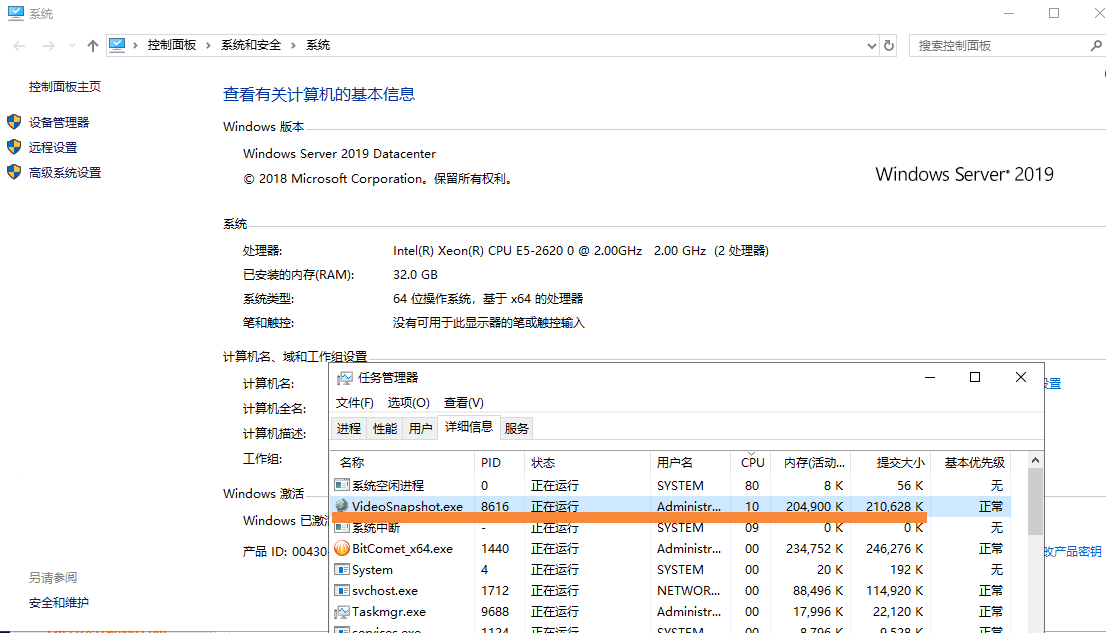Click shield icon beside 设备管理器
The width and height of the screenshot is (1106, 633).
pos(14,122)
